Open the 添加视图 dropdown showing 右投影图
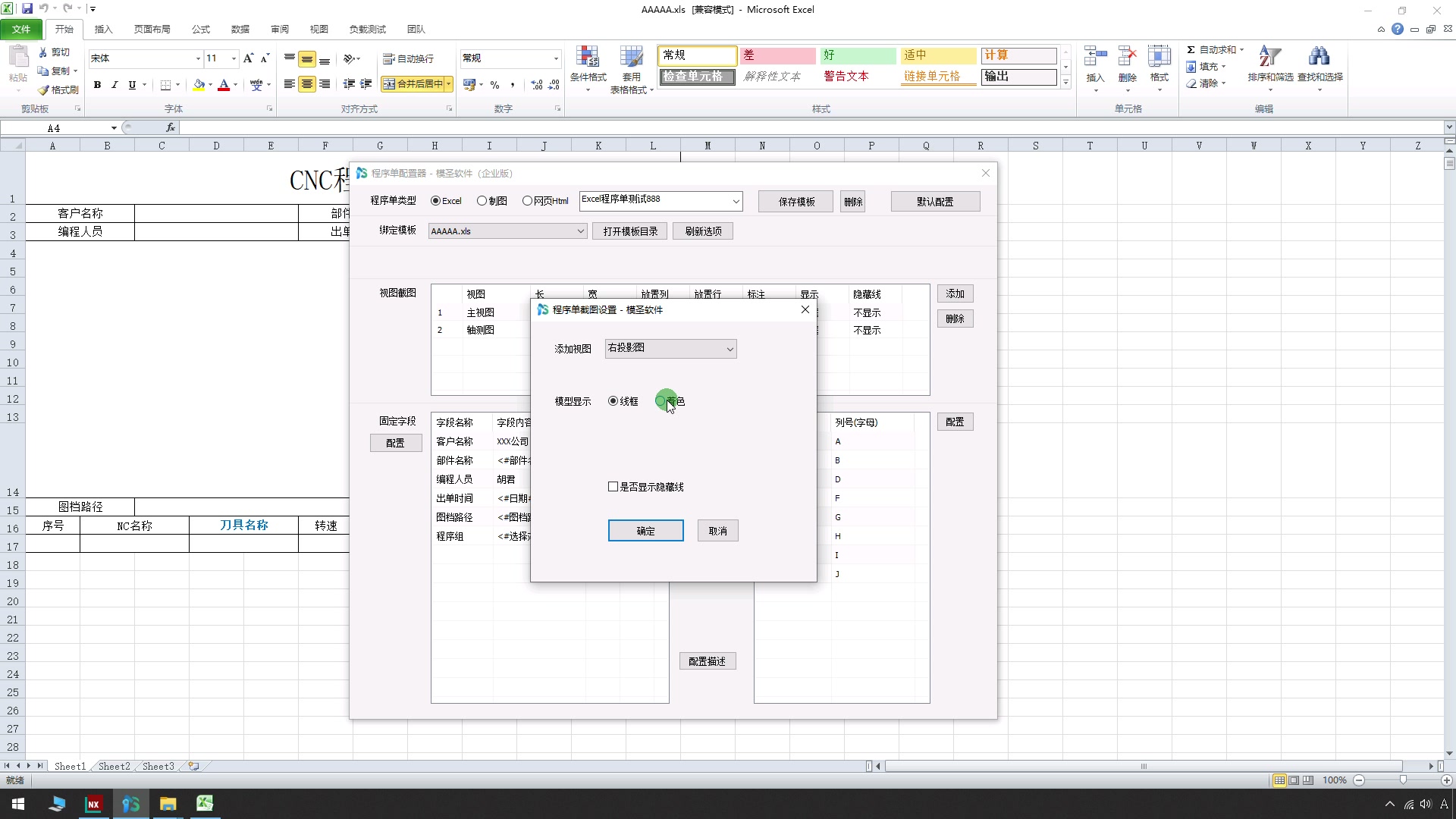The width and height of the screenshot is (1456, 819). 670,349
